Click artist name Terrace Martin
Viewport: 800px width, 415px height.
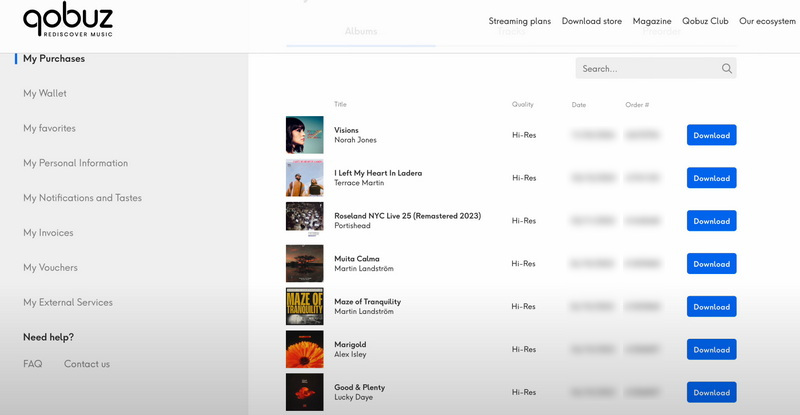coord(359,183)
